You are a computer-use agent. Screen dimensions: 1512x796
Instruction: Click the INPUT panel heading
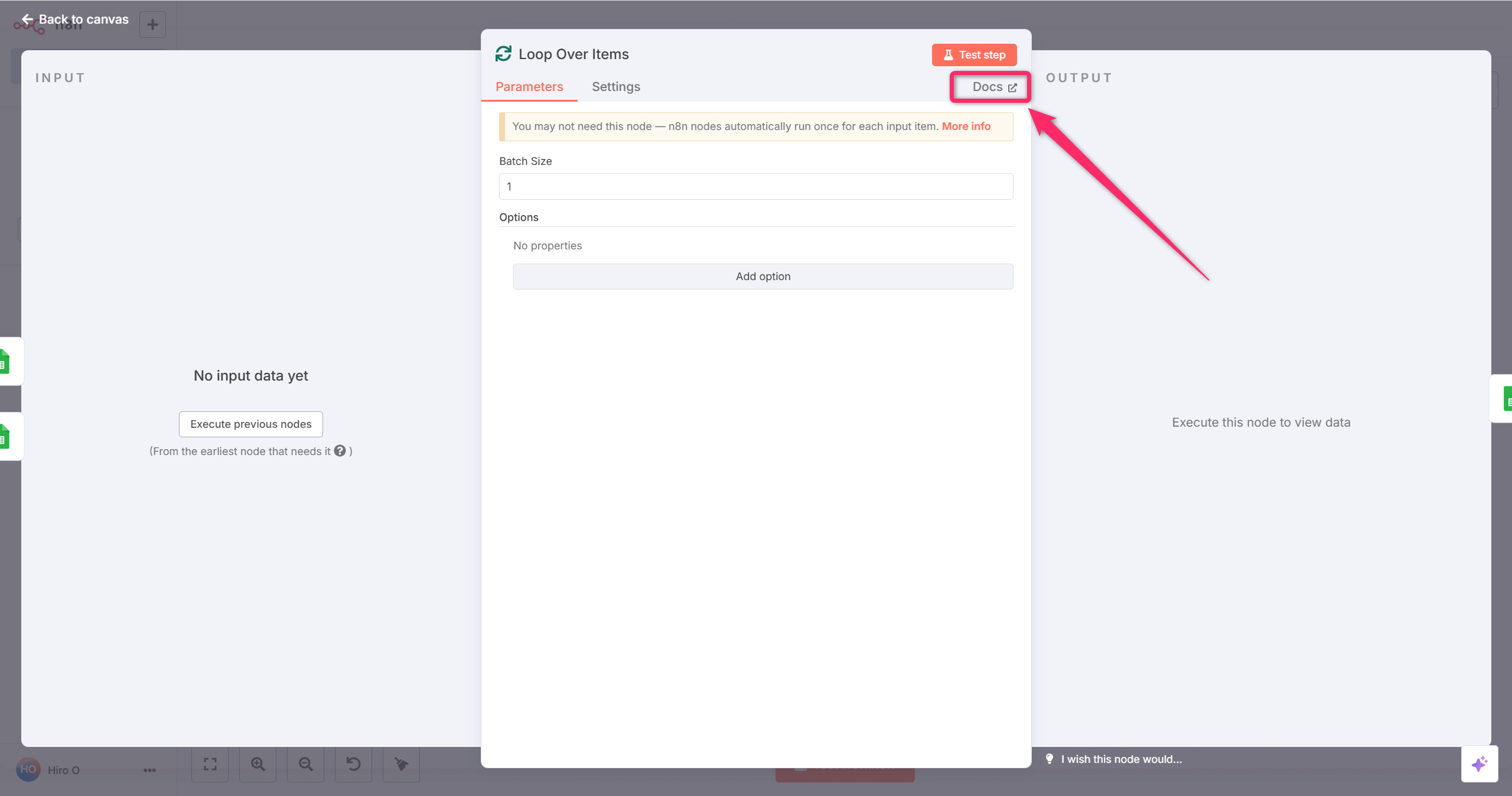tap(60, 78)
